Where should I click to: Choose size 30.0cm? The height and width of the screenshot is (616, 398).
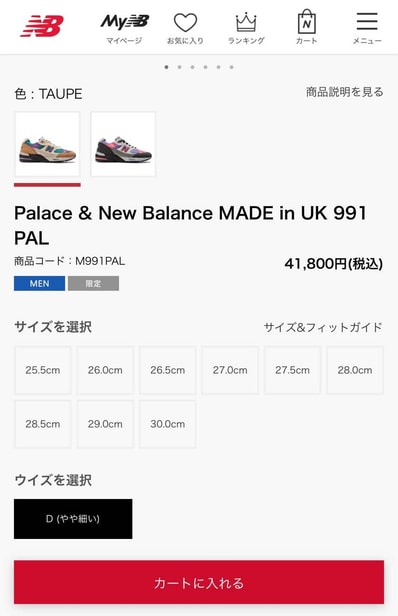pyautogui.click(x=168, y=424)
